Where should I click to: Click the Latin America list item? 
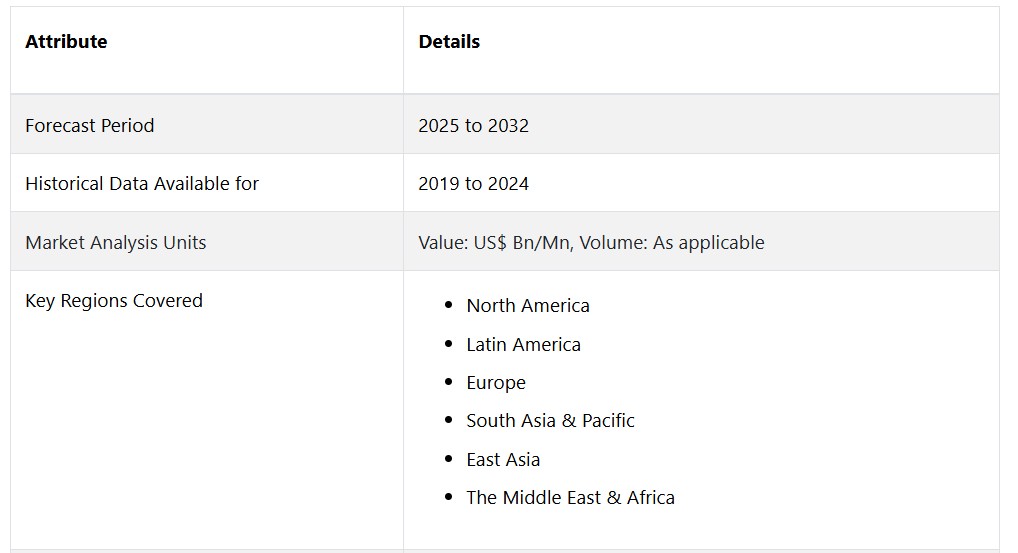[523, 344]
